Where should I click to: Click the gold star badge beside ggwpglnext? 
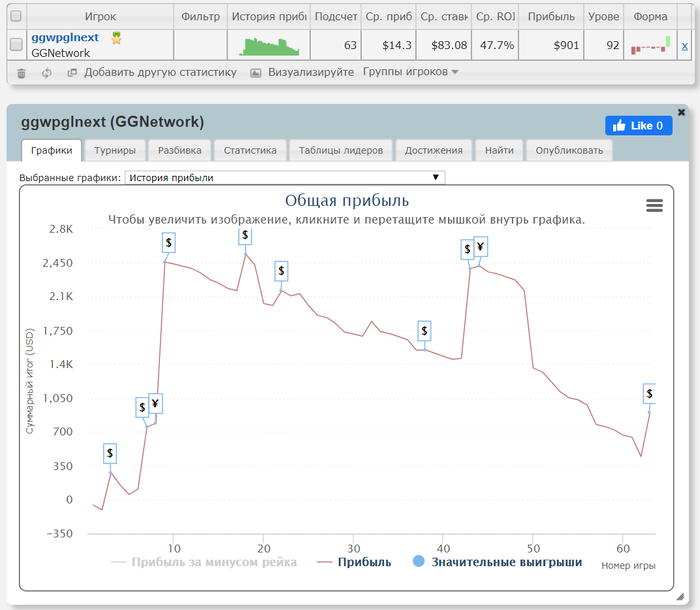tap(117, 38)
